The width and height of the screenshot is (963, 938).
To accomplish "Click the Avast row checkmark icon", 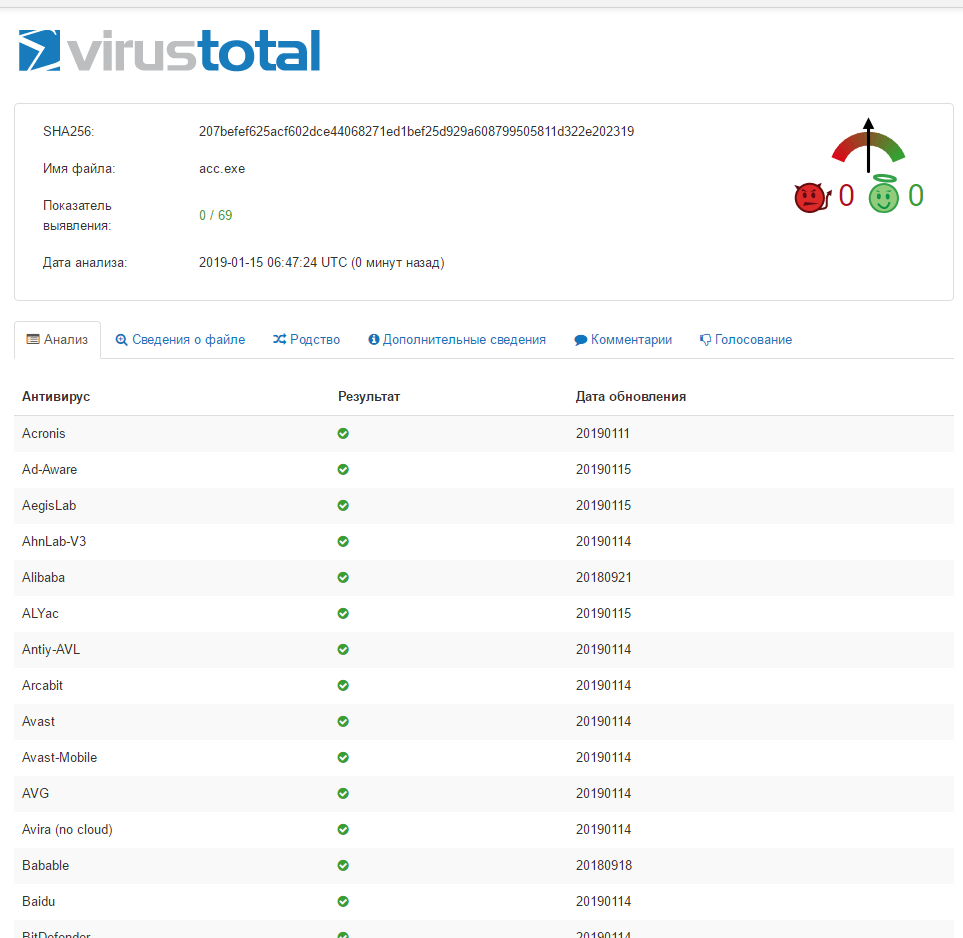I will coord(343,721).
